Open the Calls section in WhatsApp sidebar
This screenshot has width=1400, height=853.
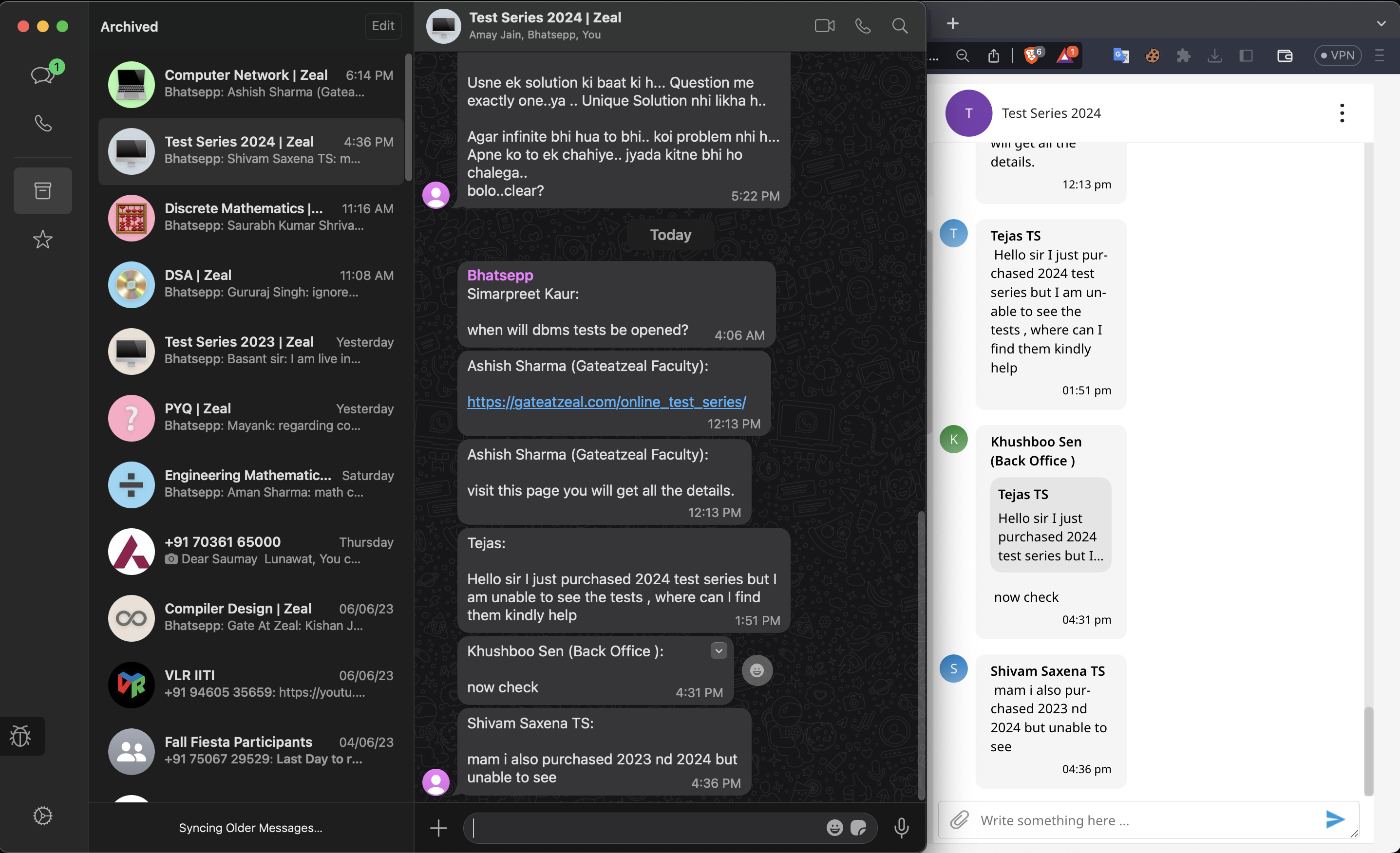click(42, 123)
